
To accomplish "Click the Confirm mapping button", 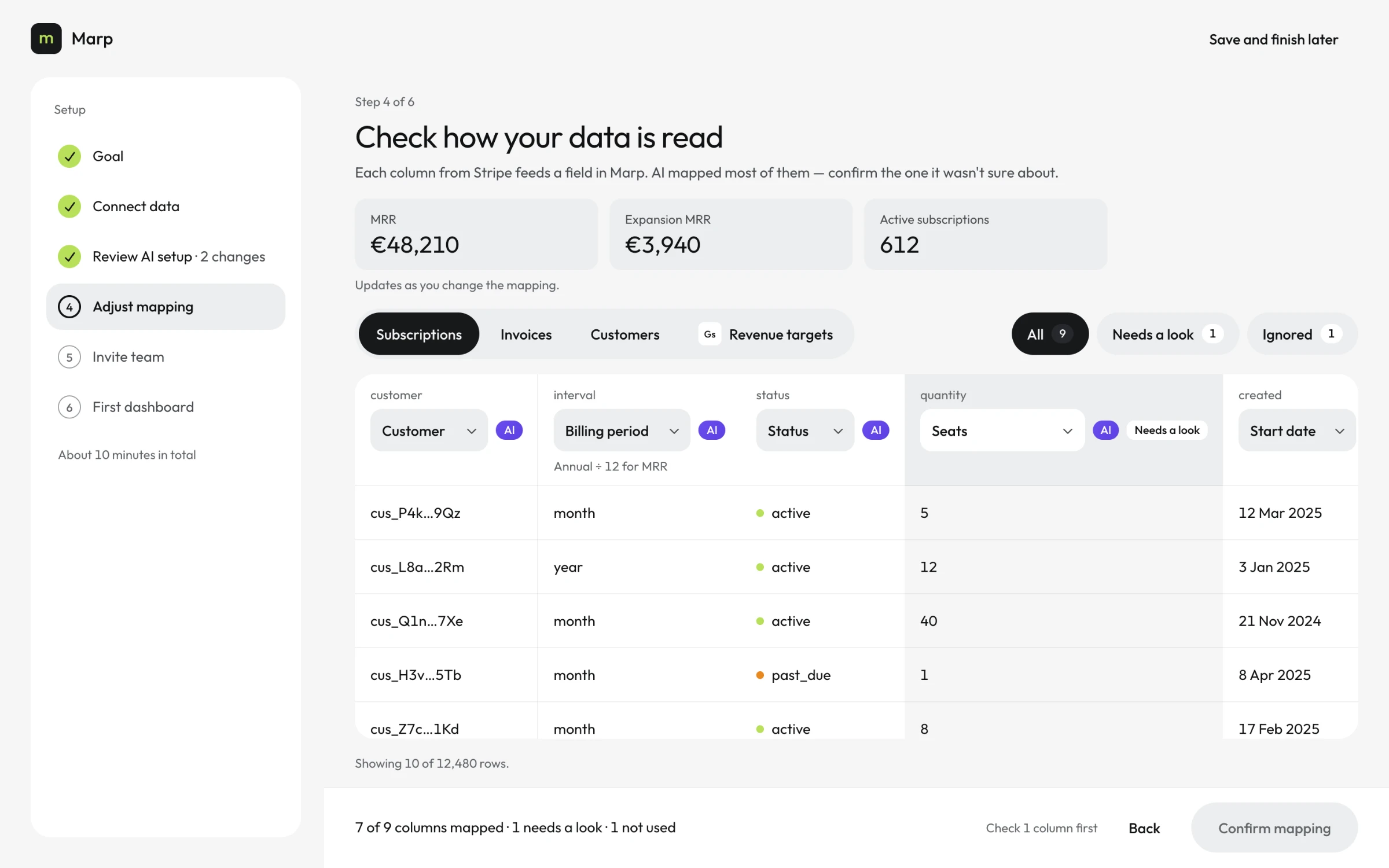I will click(1274, 828).
